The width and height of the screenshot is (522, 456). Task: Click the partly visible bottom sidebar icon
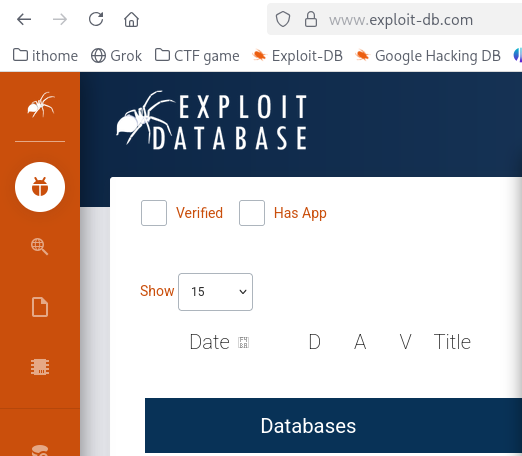point(40,450)
